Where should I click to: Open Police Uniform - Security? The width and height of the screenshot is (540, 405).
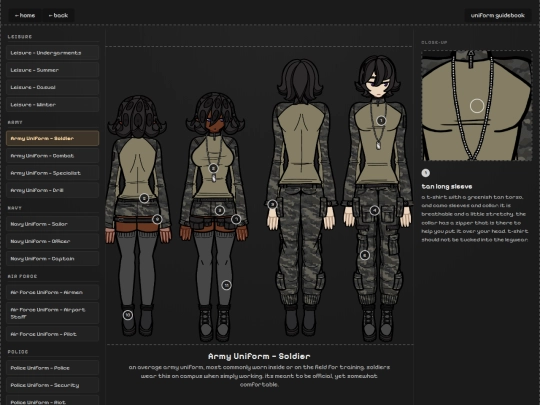coord(52,385)
